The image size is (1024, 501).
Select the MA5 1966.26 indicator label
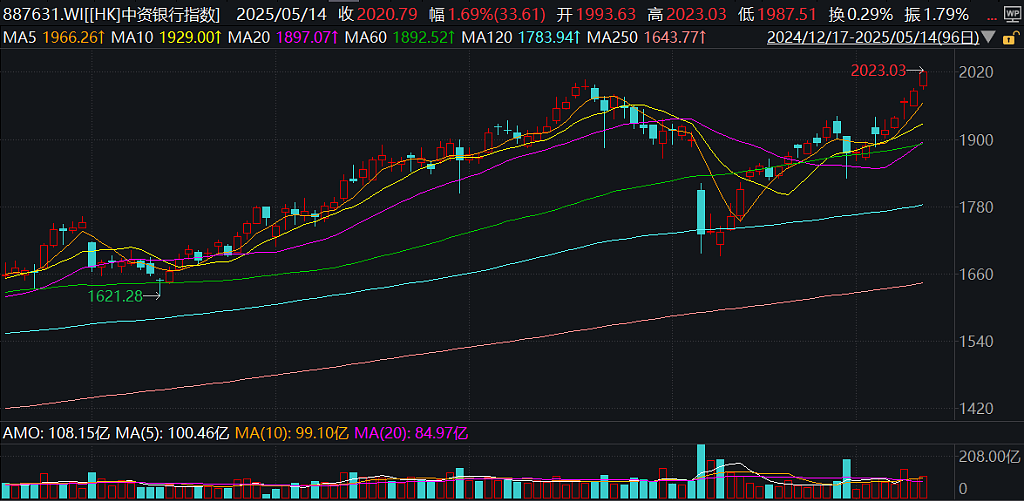coord(55,38)
